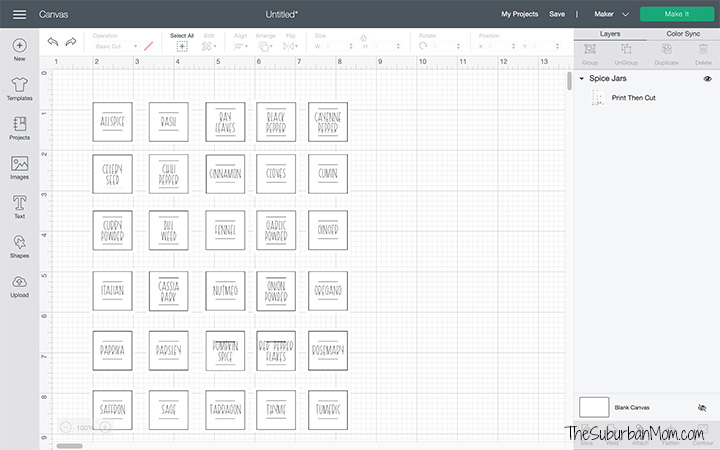Click the Contour tool in bottom panel
This screenshot has width=720, height=450.
(703, 435)
